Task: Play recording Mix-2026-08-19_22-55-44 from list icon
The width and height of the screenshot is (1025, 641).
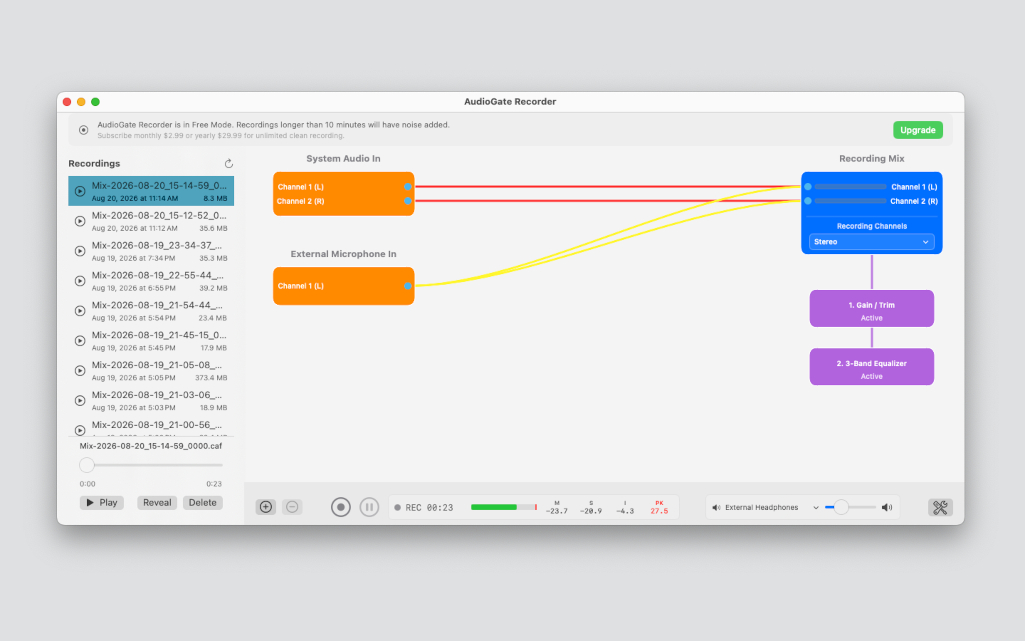Action: [x=80, y=281]
